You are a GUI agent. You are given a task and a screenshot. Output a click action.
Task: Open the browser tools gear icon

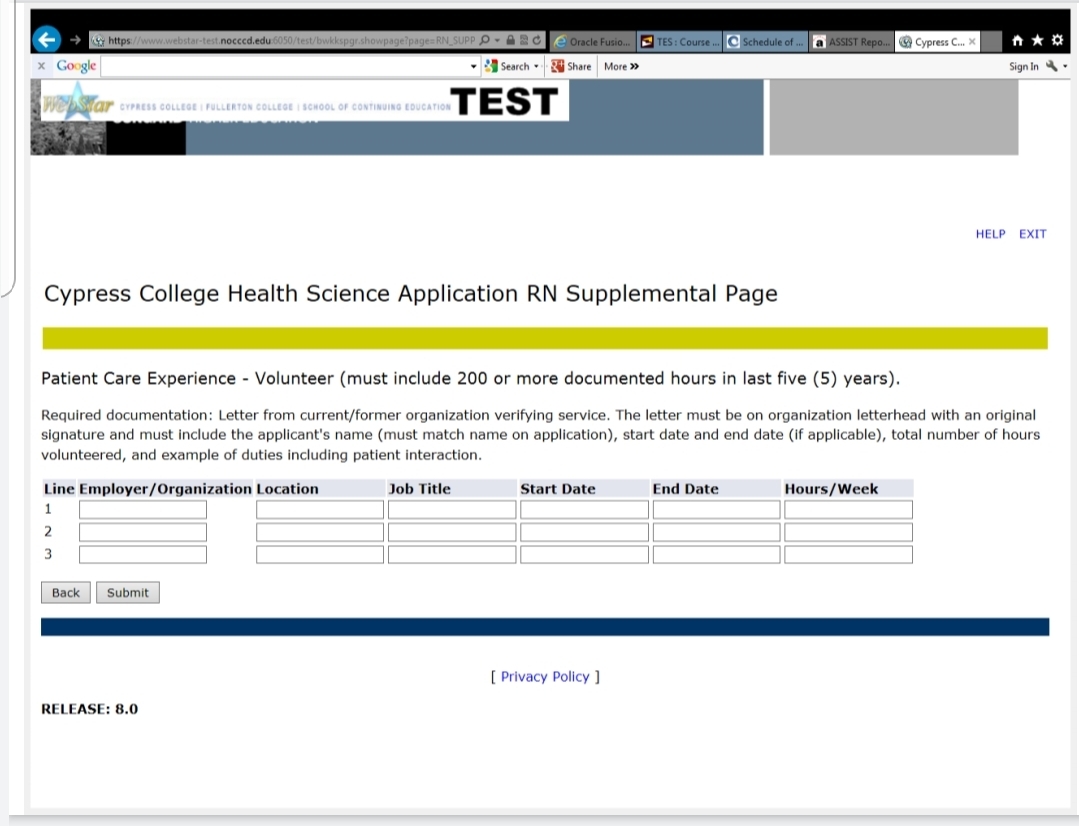pyautogui.click(x=1058, y=41)
